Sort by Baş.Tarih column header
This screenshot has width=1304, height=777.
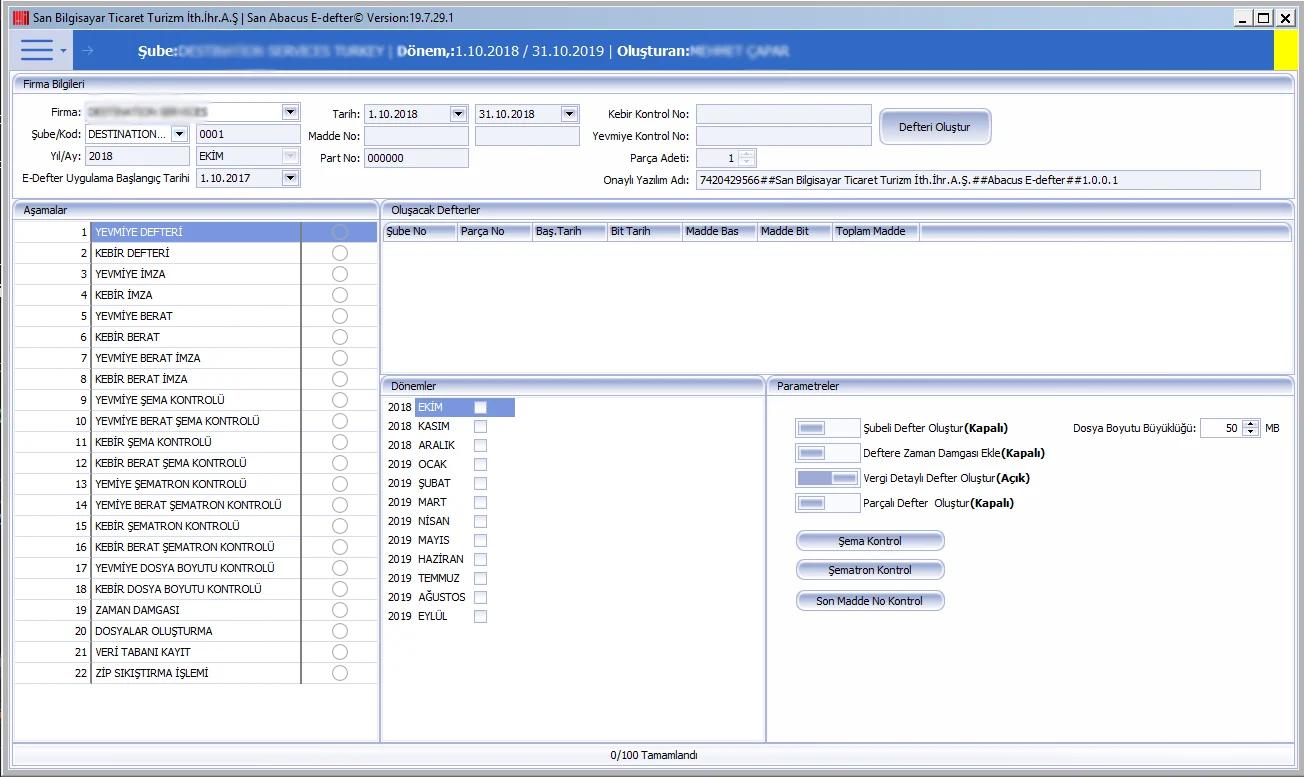click(569, 231)
